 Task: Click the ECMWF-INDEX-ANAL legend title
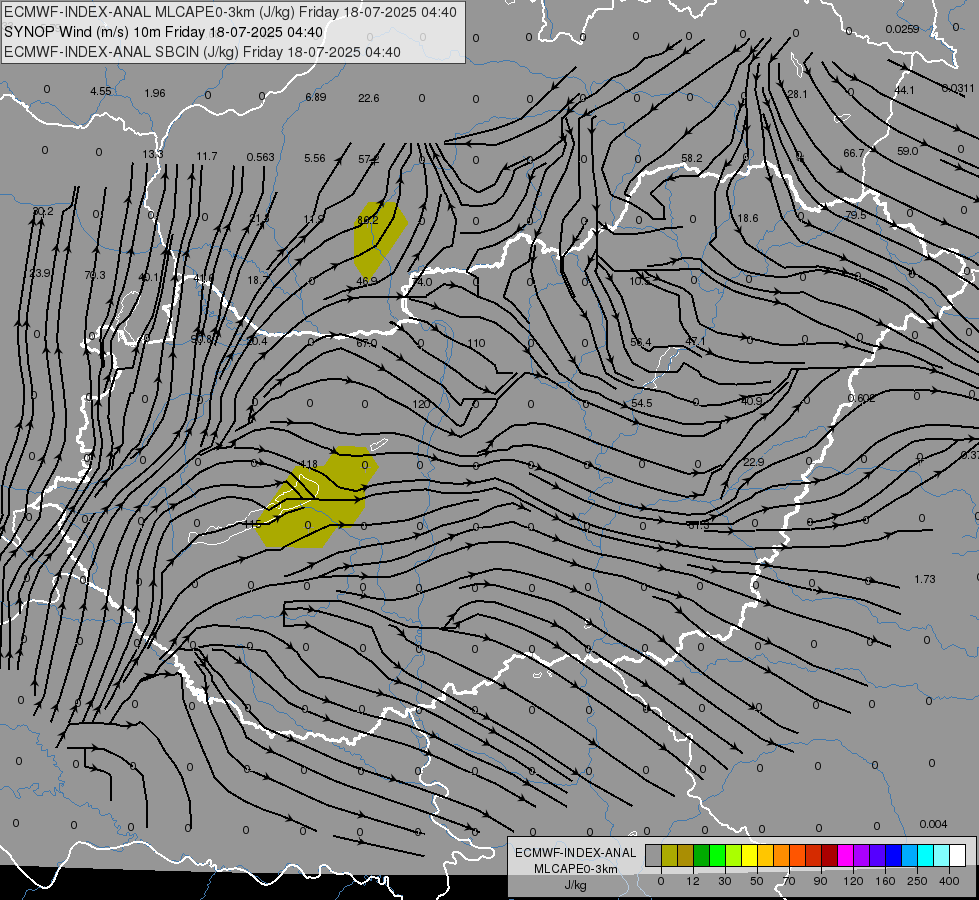(x=575, y=853)
